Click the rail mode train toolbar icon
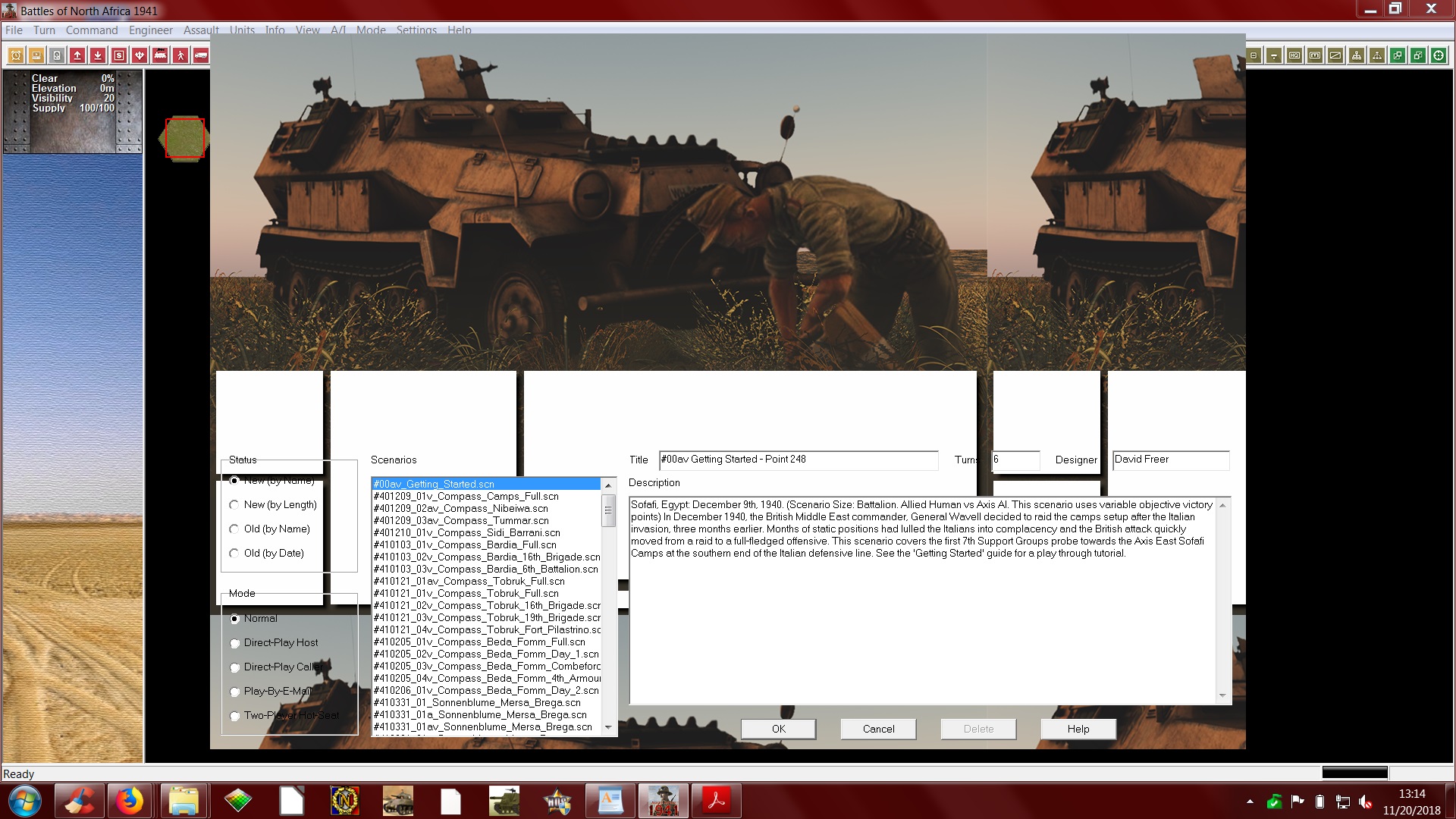1456x819 pixels. coord(160,55)
